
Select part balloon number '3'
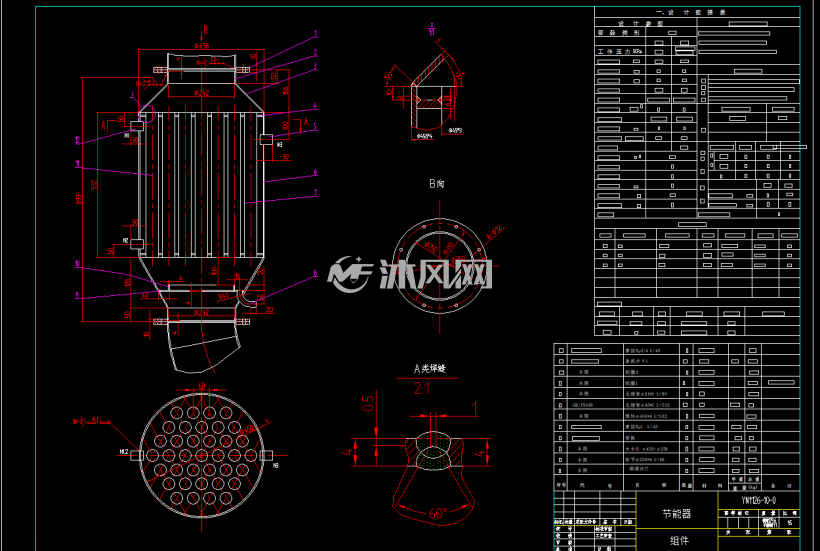(315, 66)
